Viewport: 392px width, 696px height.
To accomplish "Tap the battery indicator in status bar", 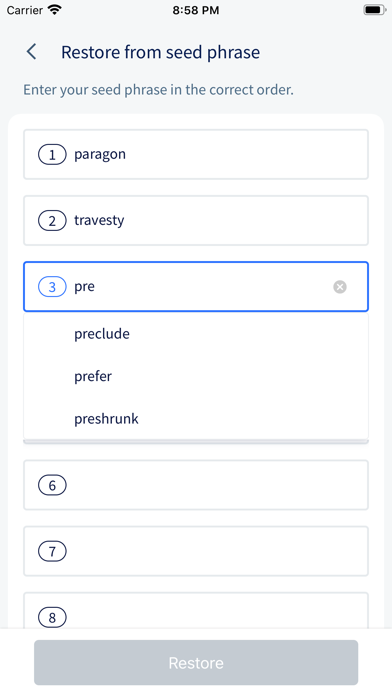I will (374, 10).
